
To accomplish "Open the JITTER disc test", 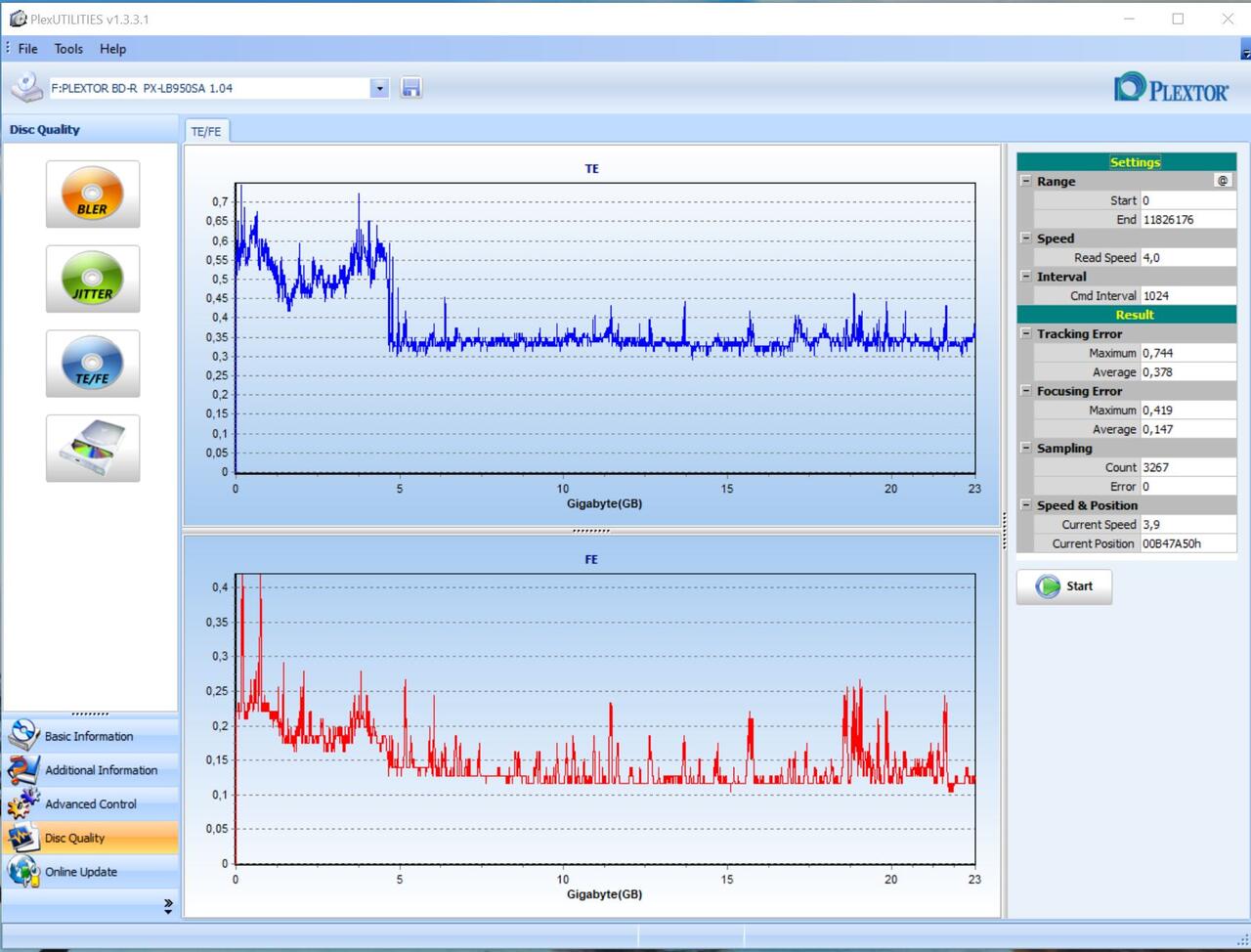I will [93, 280].
